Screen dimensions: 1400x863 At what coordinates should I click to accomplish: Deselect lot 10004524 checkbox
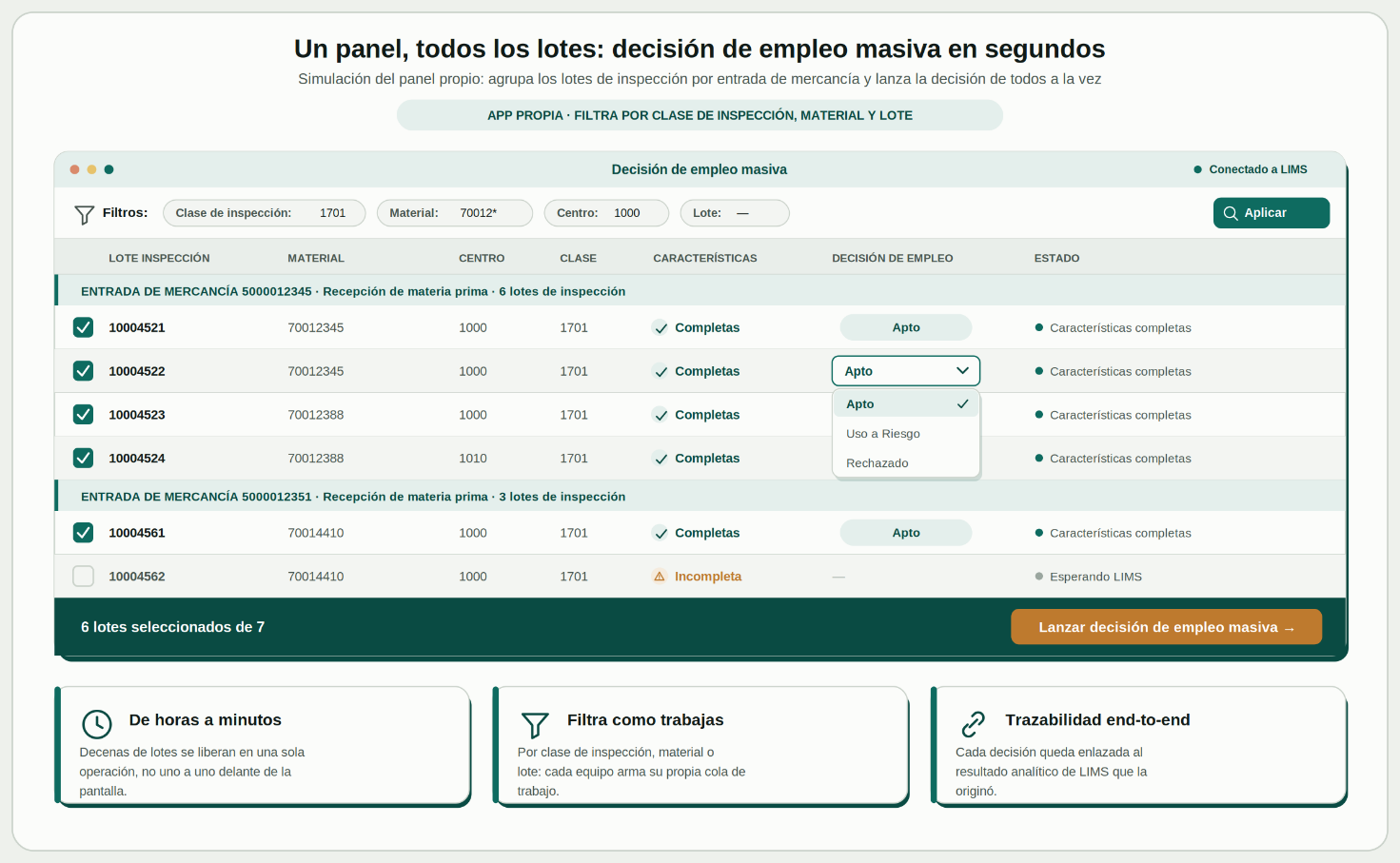84,458
